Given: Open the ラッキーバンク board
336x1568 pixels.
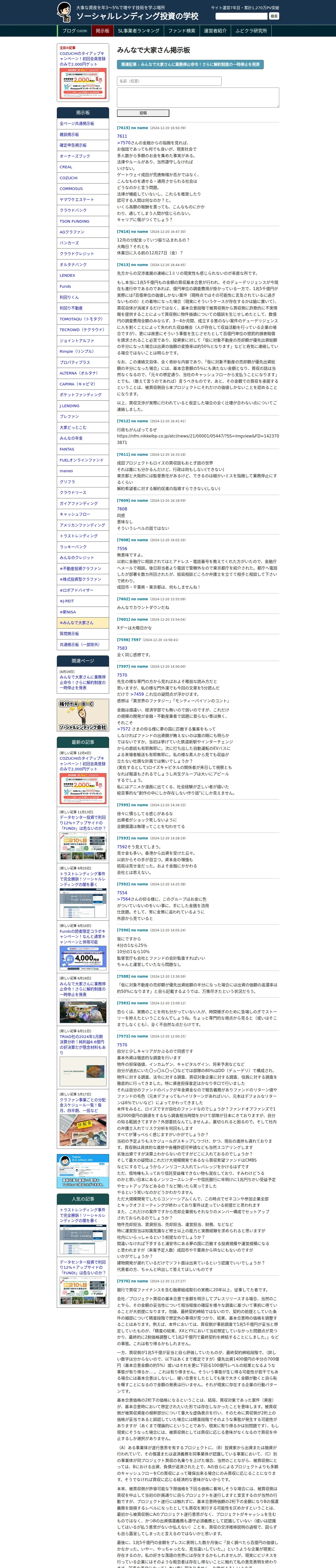Looking at the screenshot, I should pos(83,547).
